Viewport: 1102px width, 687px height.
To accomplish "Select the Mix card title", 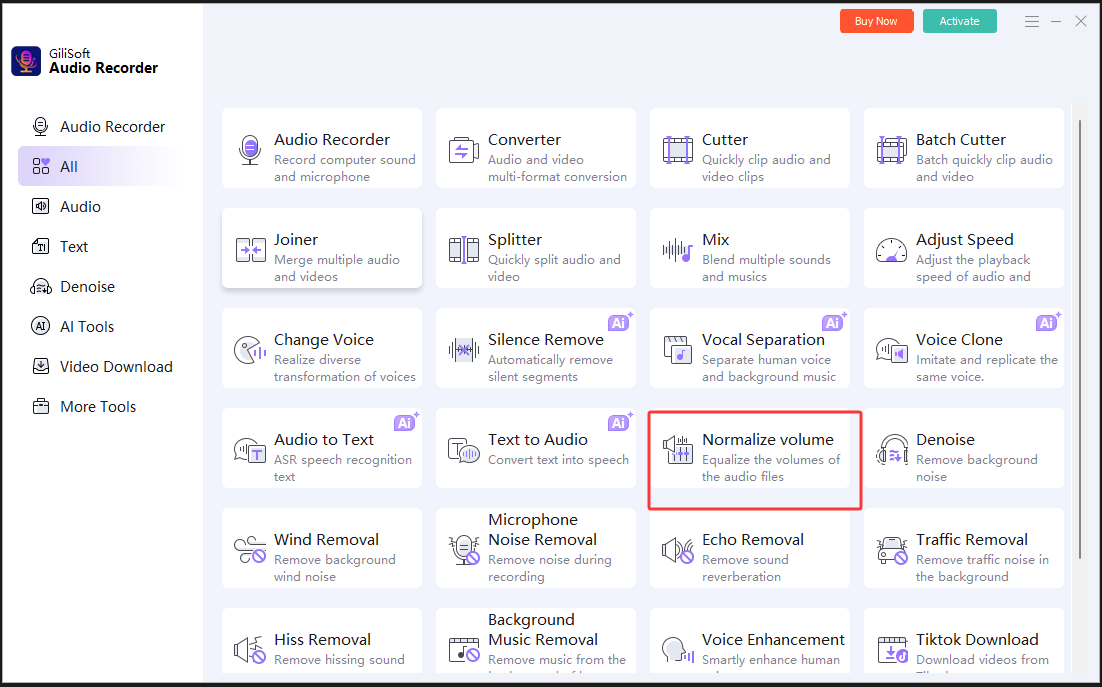I will [x=715, y=240].
